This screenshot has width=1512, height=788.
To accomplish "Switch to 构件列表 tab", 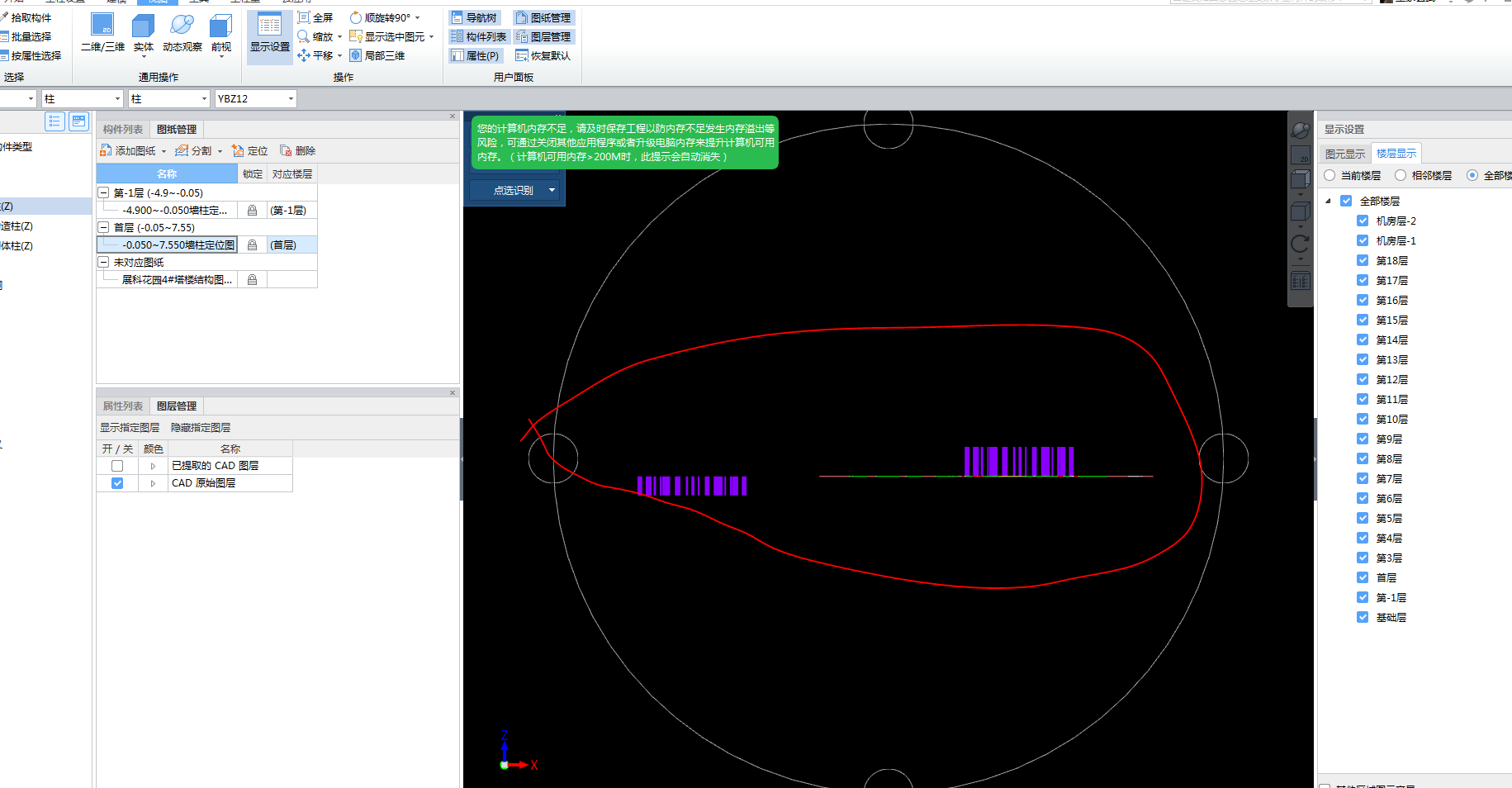I will (x=123, y=130).
